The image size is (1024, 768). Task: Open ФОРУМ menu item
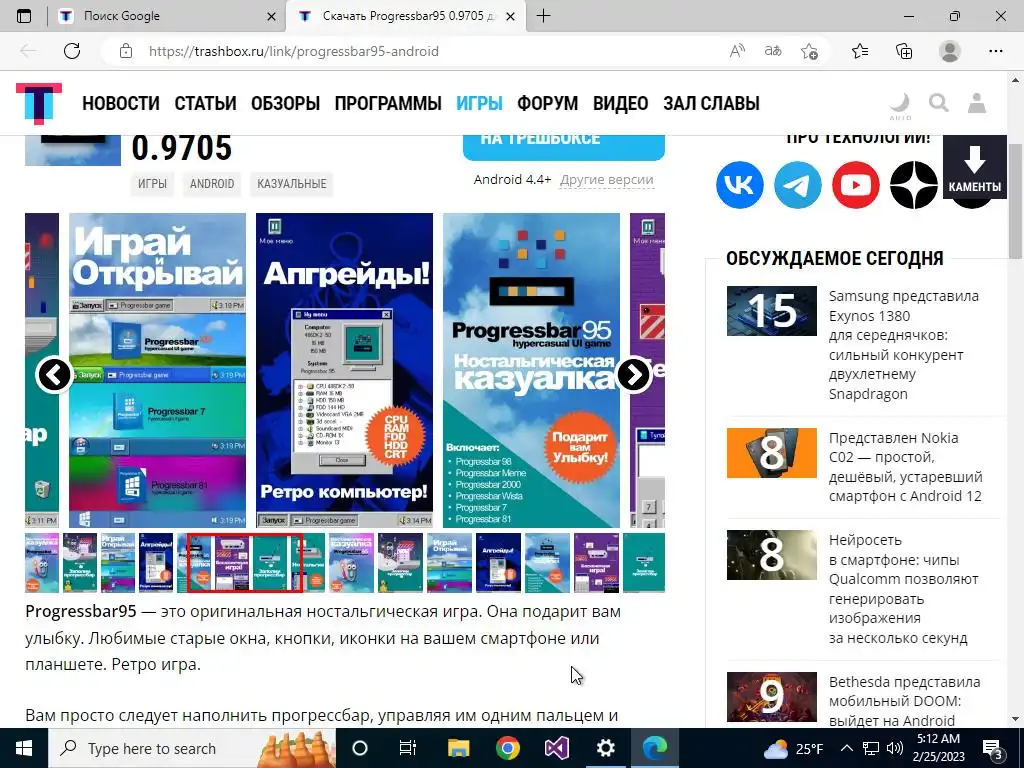click(x=548, y=103)
